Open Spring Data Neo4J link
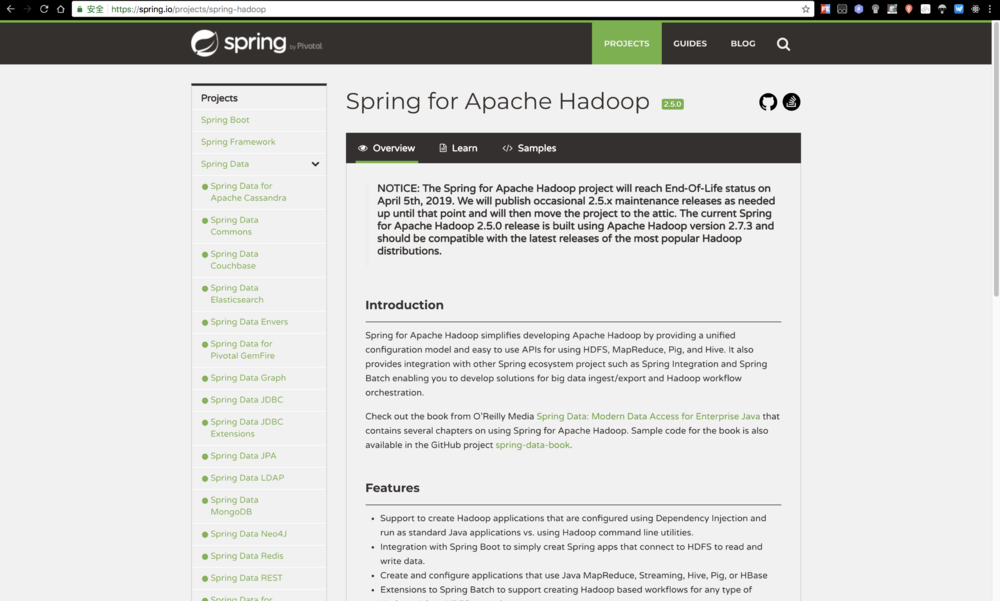 pyautogui.click(x=249, y=534)
